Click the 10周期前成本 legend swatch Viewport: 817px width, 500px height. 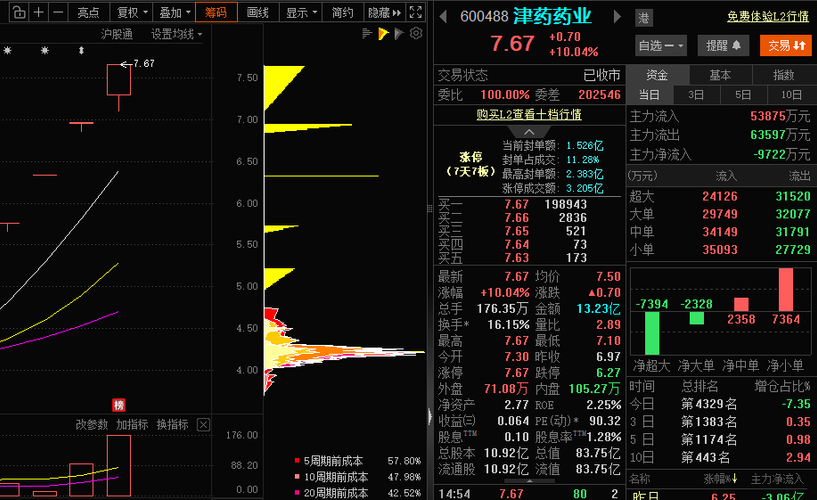[x=297, y=477]
